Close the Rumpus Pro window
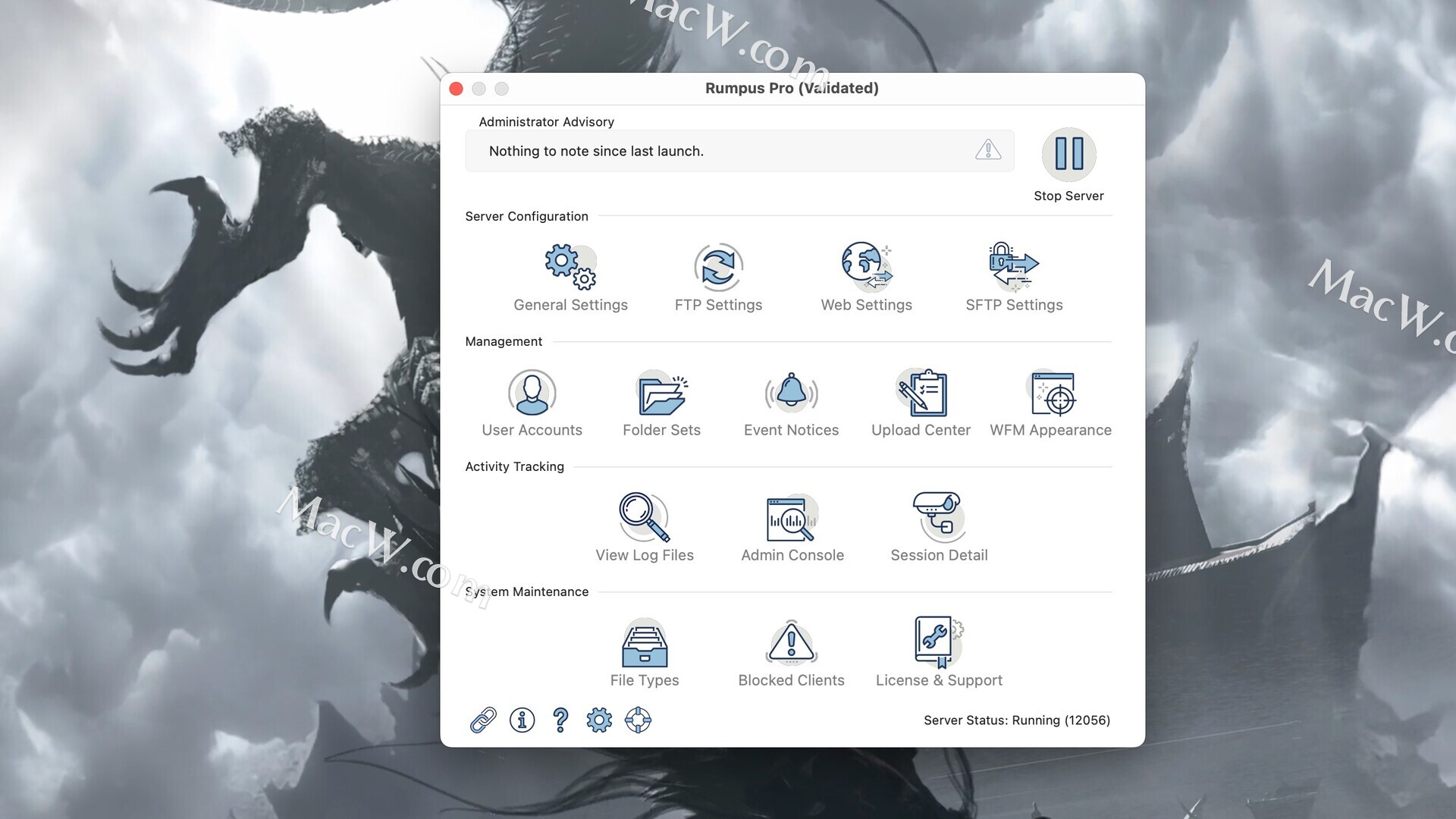Viewport: 1456px width, 819px height. coord(456,89)
